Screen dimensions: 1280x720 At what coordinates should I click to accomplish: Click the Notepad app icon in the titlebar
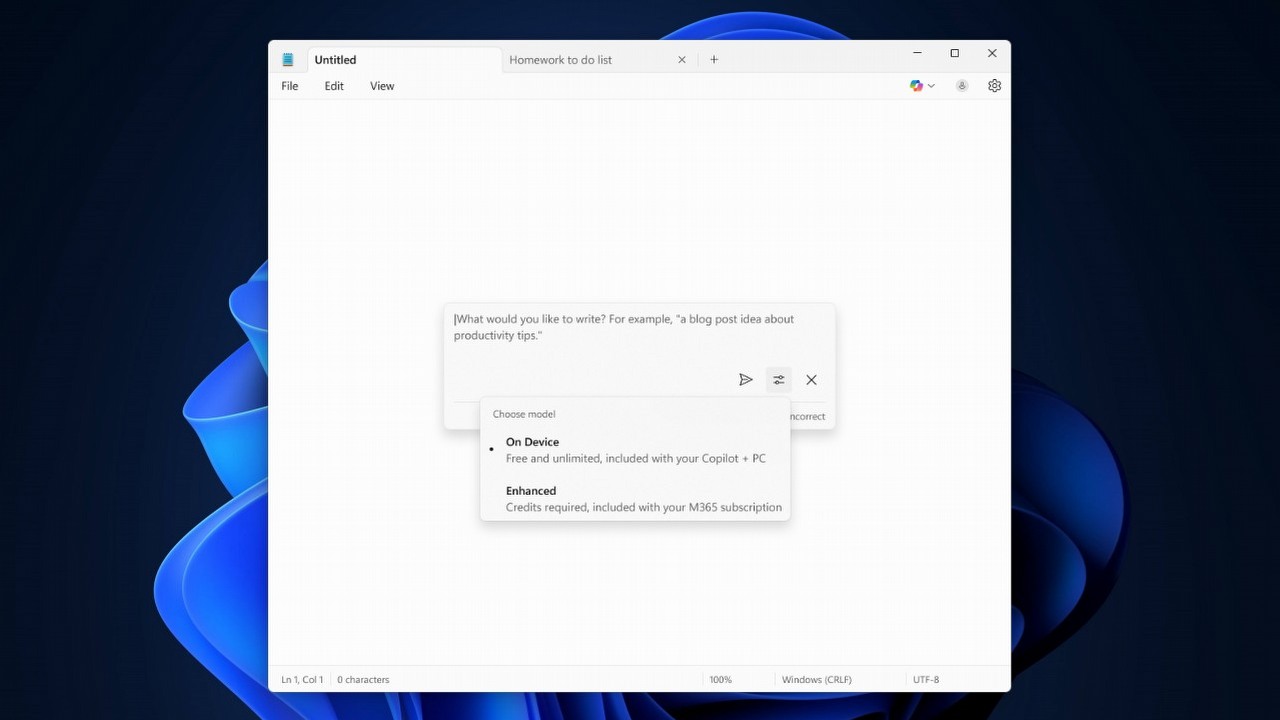(288, 59)
